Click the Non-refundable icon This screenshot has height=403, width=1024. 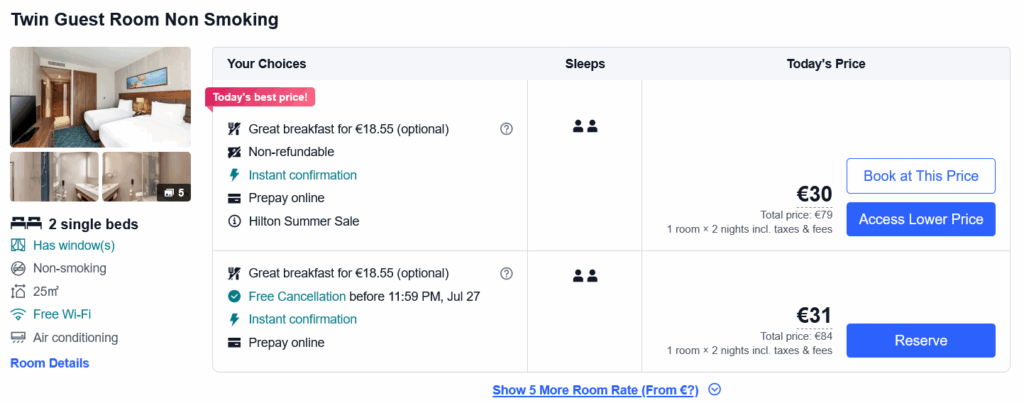point(234,152)
